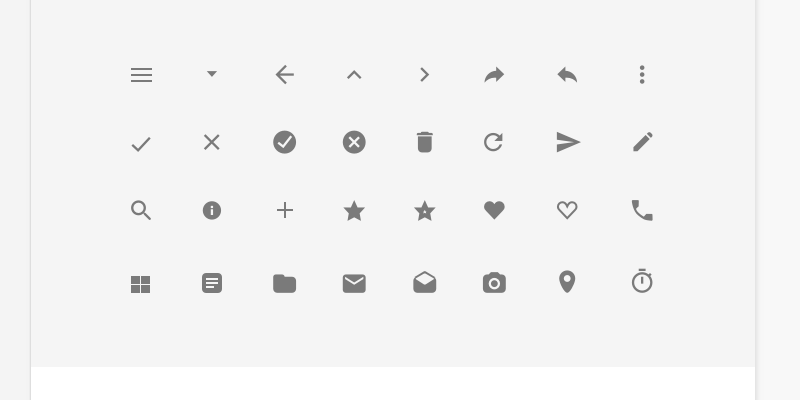Click the solid filled star icon
This screenshot has height=400, width=800.
[x=354, y=210]
